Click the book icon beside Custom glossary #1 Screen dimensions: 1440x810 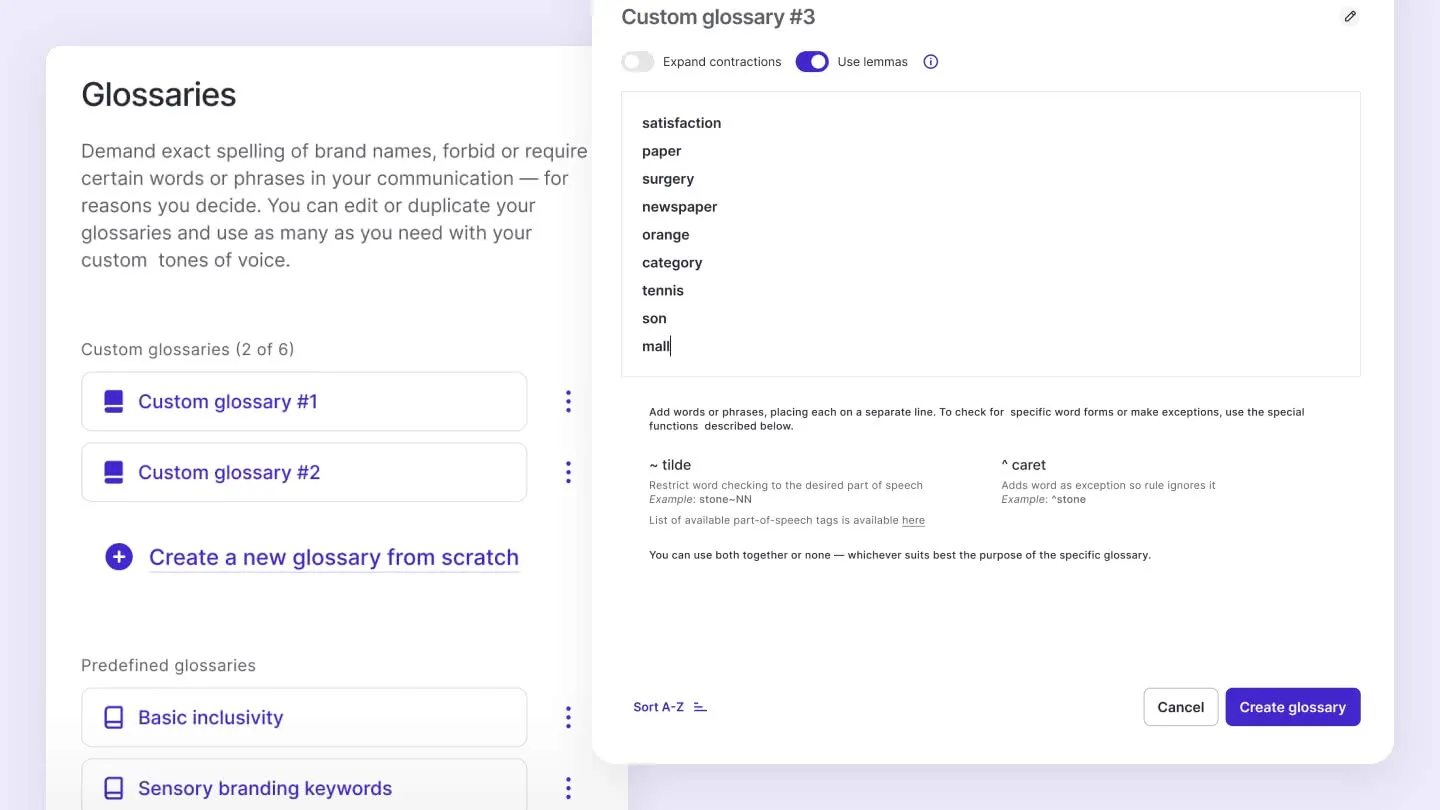[x=113, y=401]
